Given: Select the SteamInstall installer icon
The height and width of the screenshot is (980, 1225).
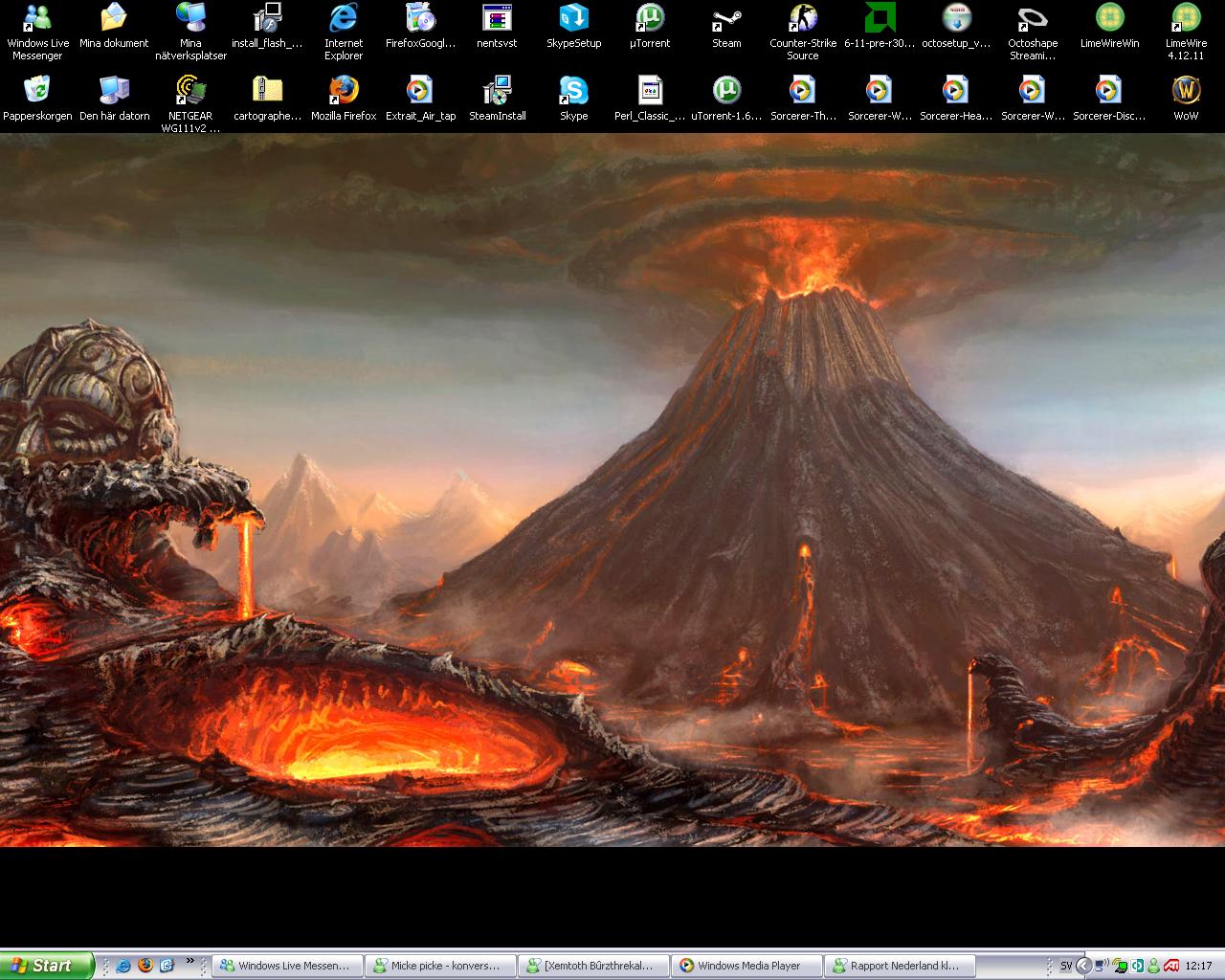Looking at the screenshot, I should [497, 98].
